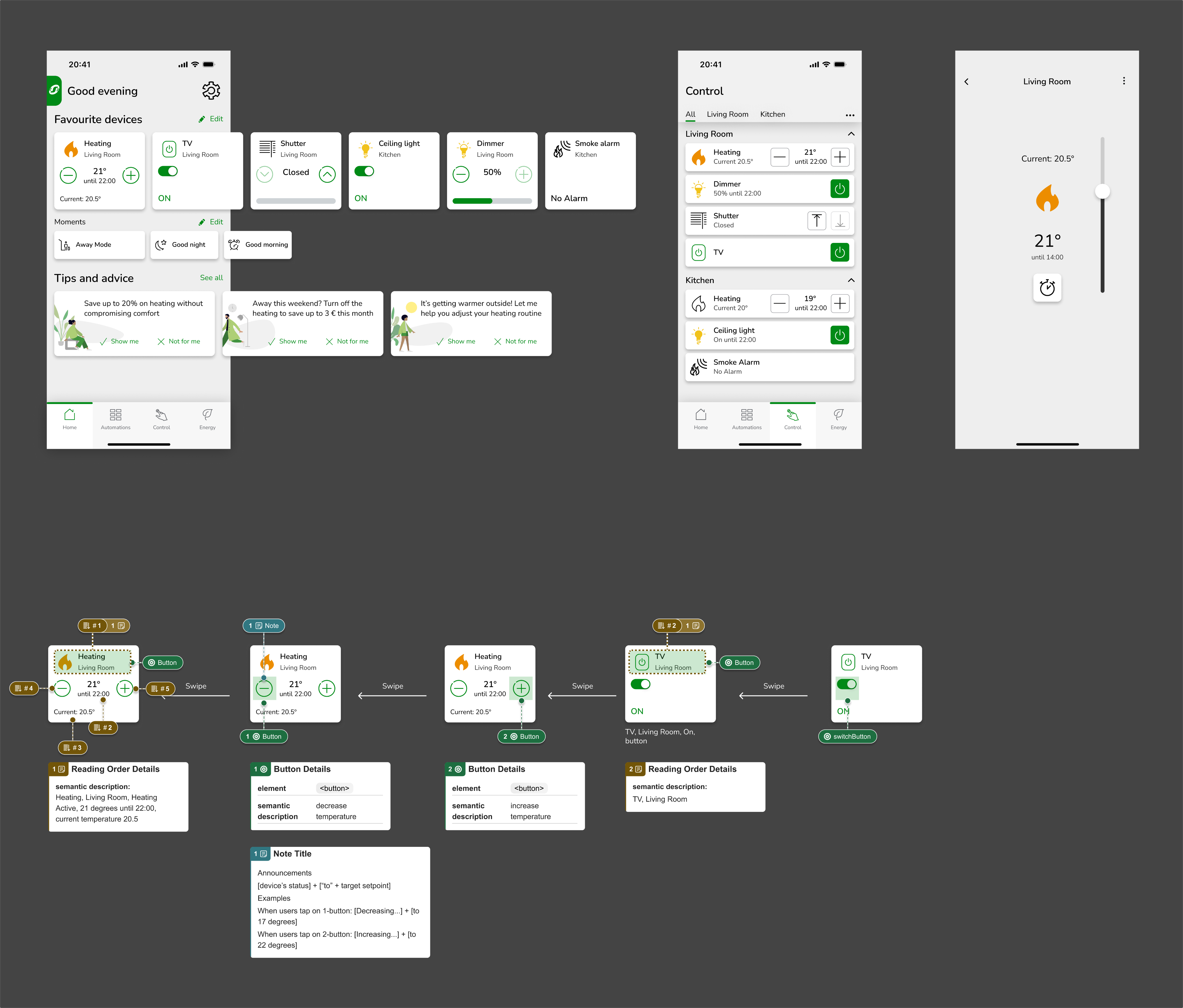
Task: Toggle Ceiling light power in Kitchen list
Action: click(x=839, y=335)
